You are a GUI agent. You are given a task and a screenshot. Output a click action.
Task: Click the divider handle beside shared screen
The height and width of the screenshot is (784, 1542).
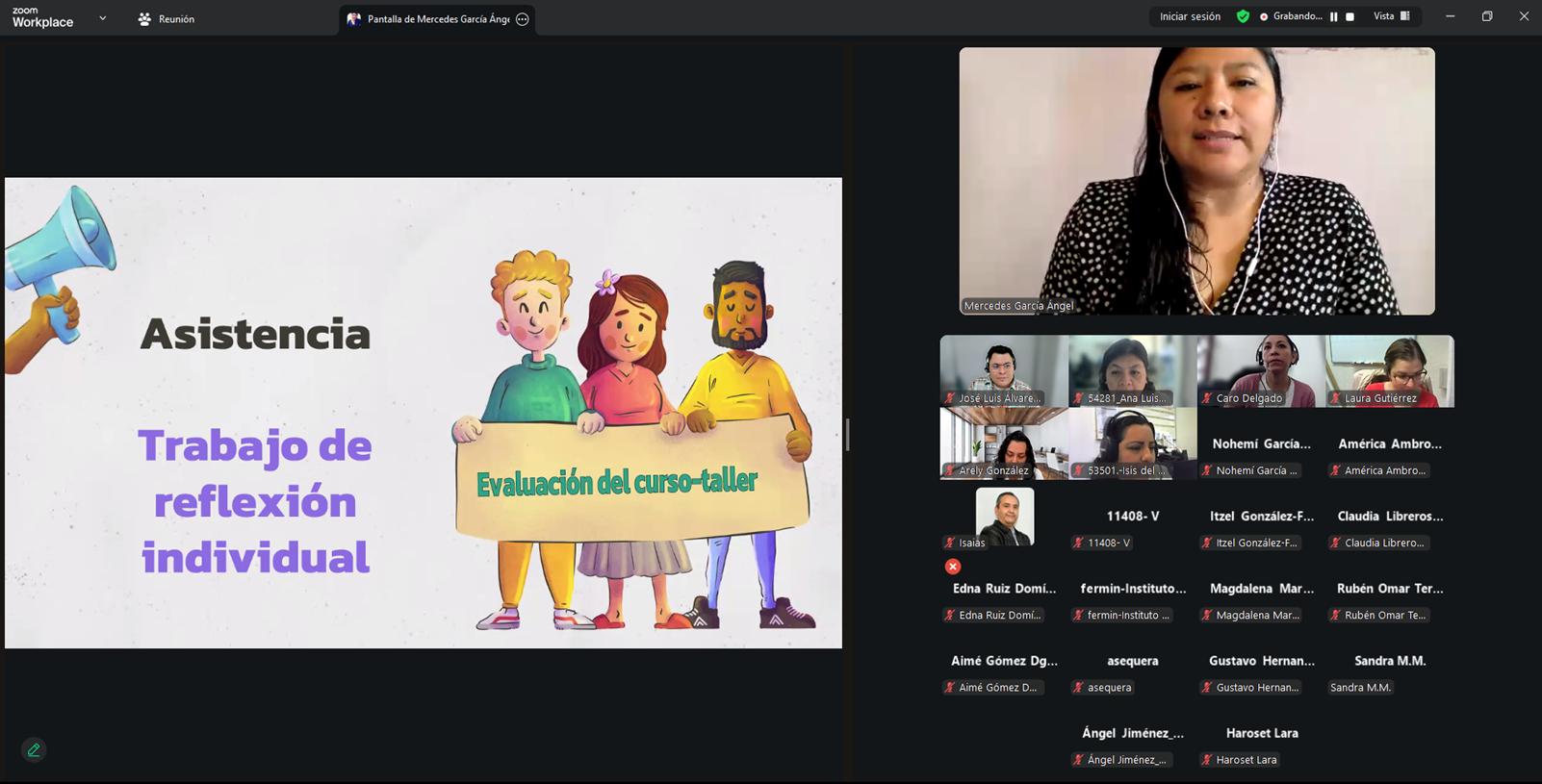(847, 435)
